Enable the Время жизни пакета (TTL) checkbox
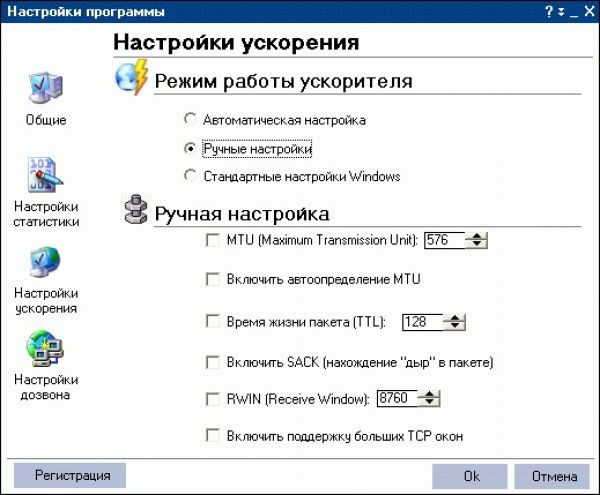 point(212,321)
